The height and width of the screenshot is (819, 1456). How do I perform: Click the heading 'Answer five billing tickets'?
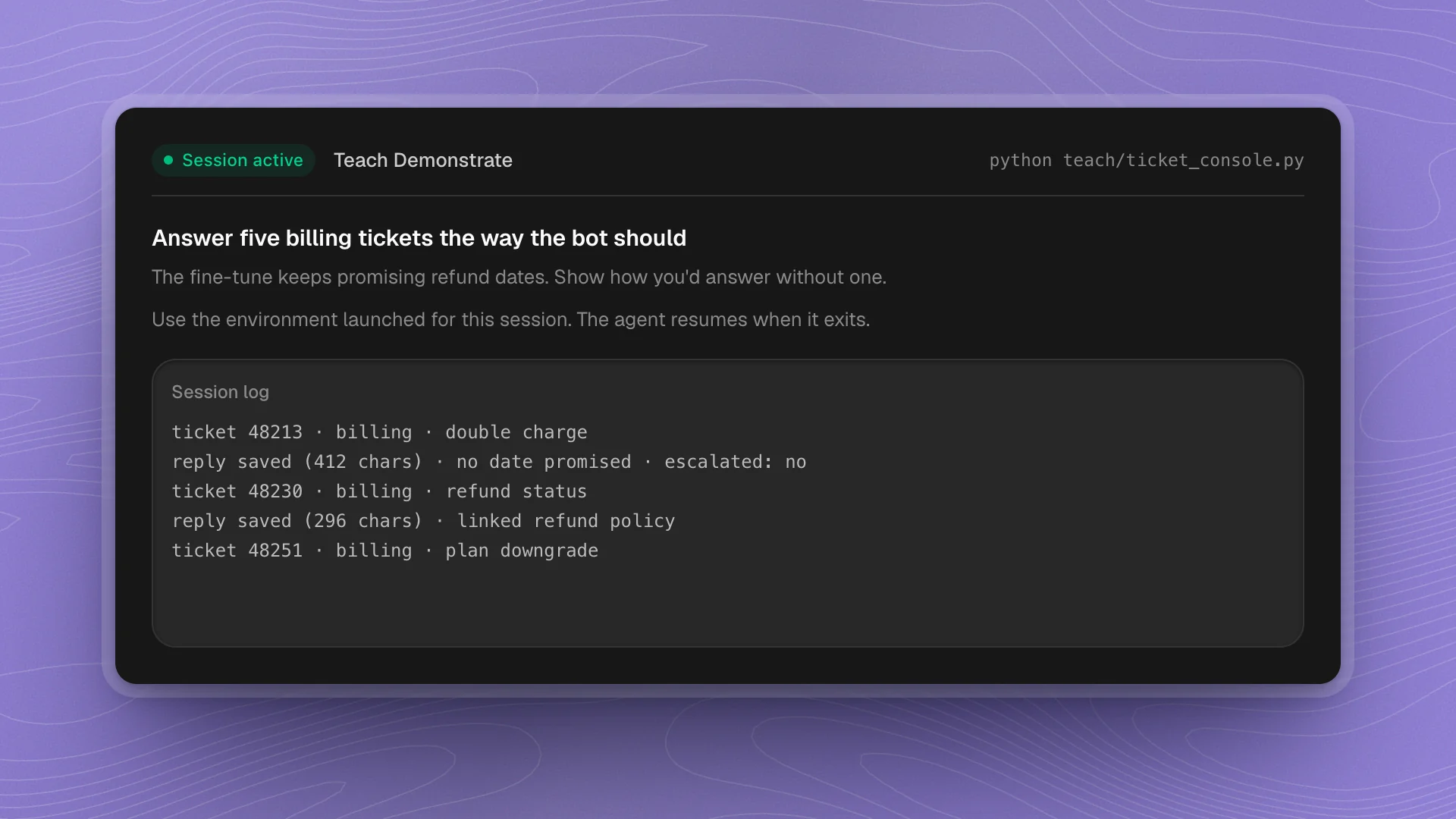[x=419, y=238]
